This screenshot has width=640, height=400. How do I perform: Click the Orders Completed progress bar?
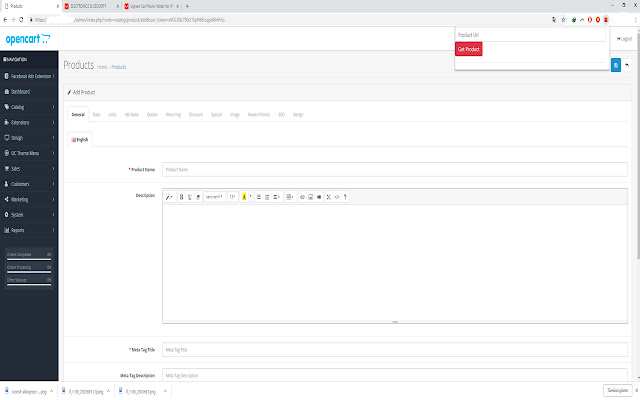click(29, 259)
